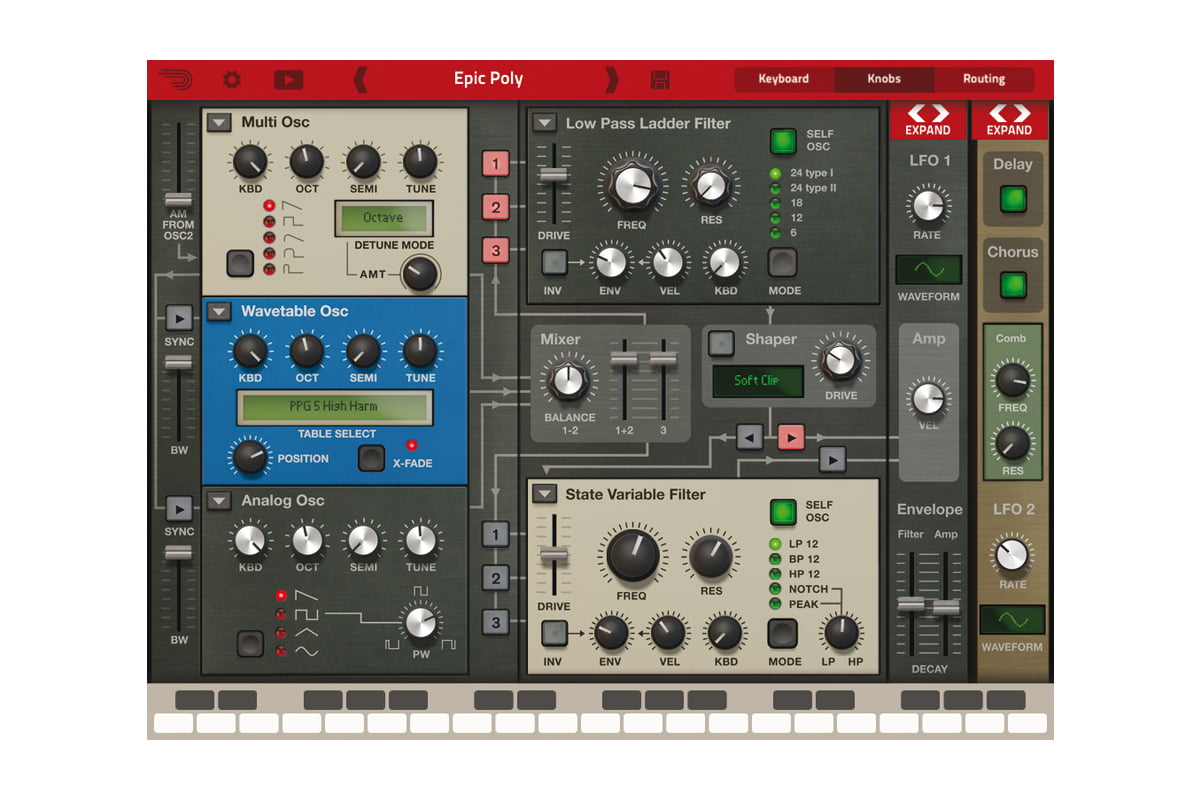This screenshot has height=800, width=1200.
Task: Open the Octave detune mode display
Action: click(x=383, y=218)
